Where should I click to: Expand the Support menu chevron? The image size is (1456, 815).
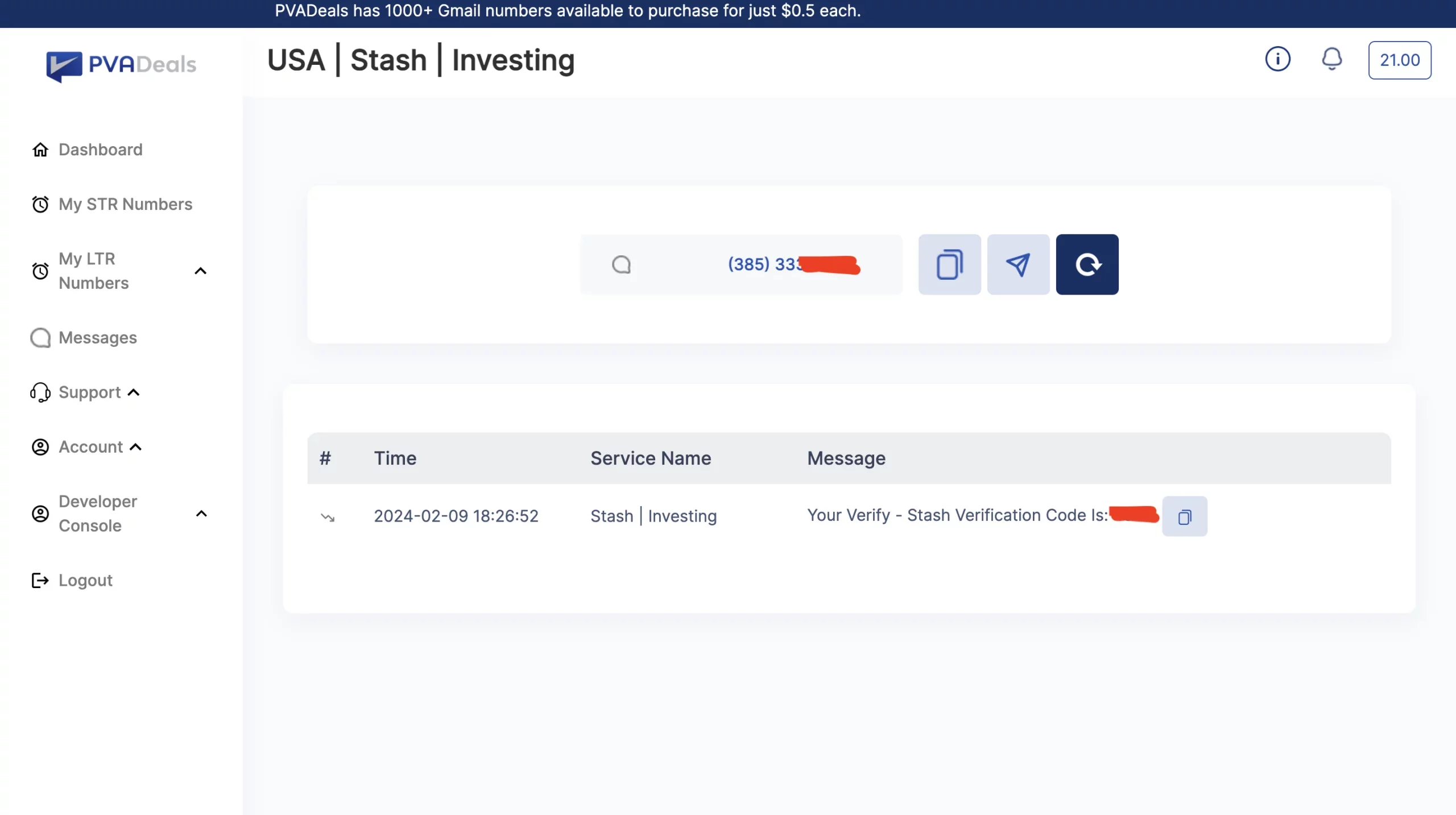[x=134, y=392]
